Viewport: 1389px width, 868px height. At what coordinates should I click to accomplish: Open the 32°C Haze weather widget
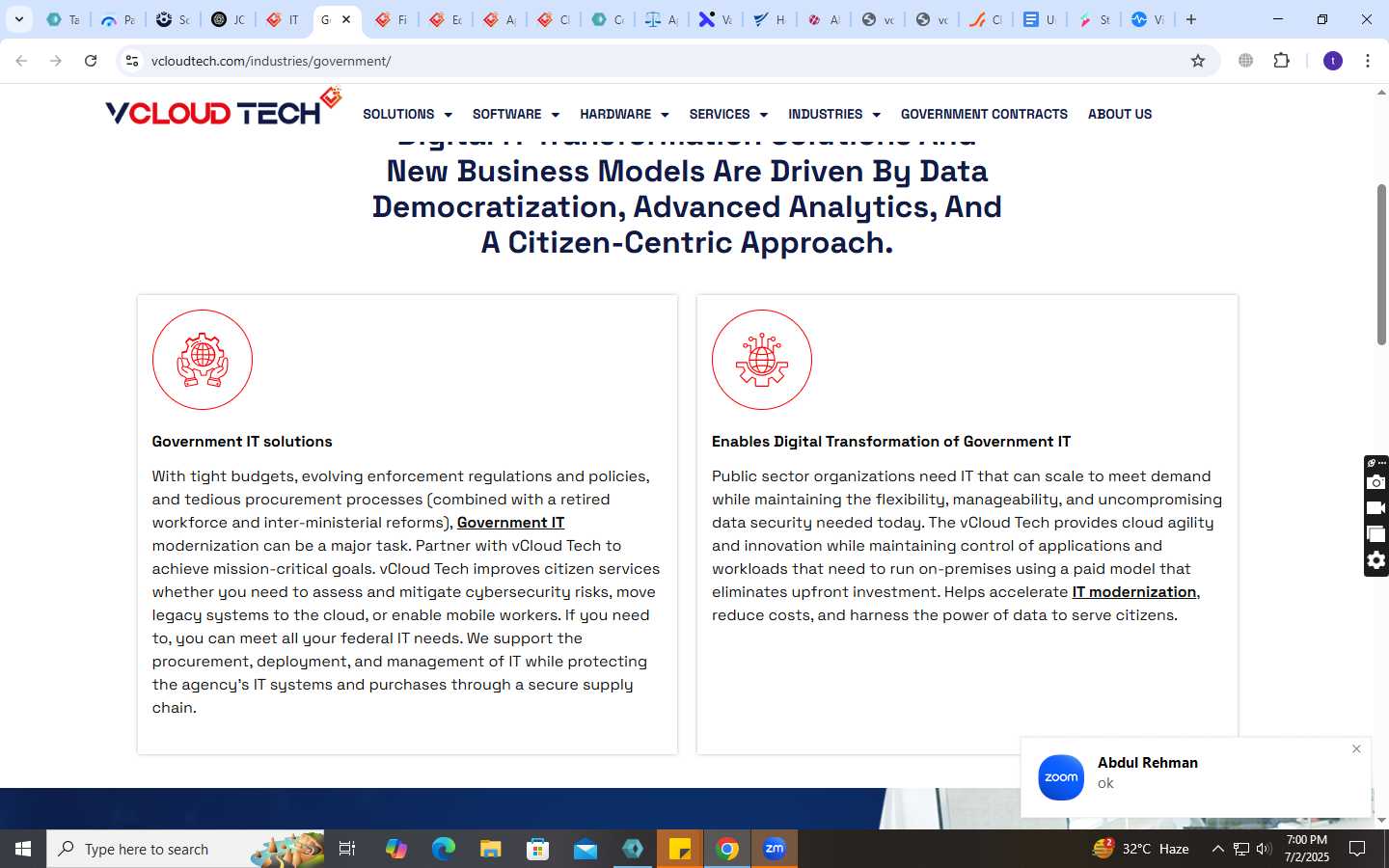(x=1140, y=849)
